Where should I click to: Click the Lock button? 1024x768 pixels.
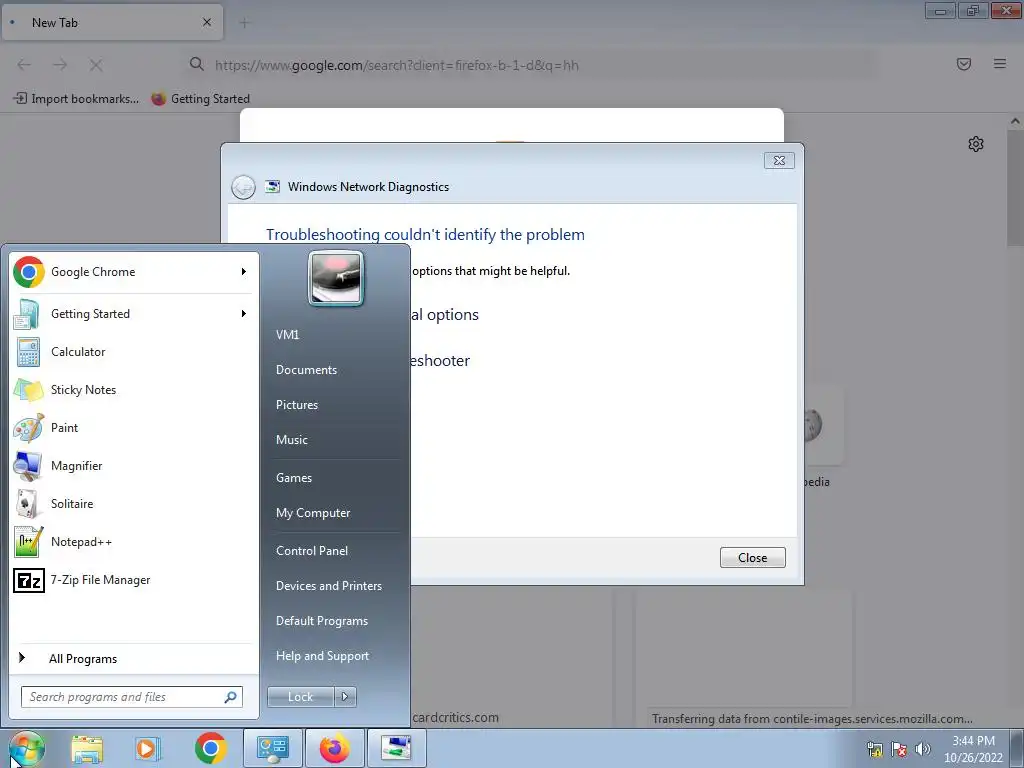300,697
